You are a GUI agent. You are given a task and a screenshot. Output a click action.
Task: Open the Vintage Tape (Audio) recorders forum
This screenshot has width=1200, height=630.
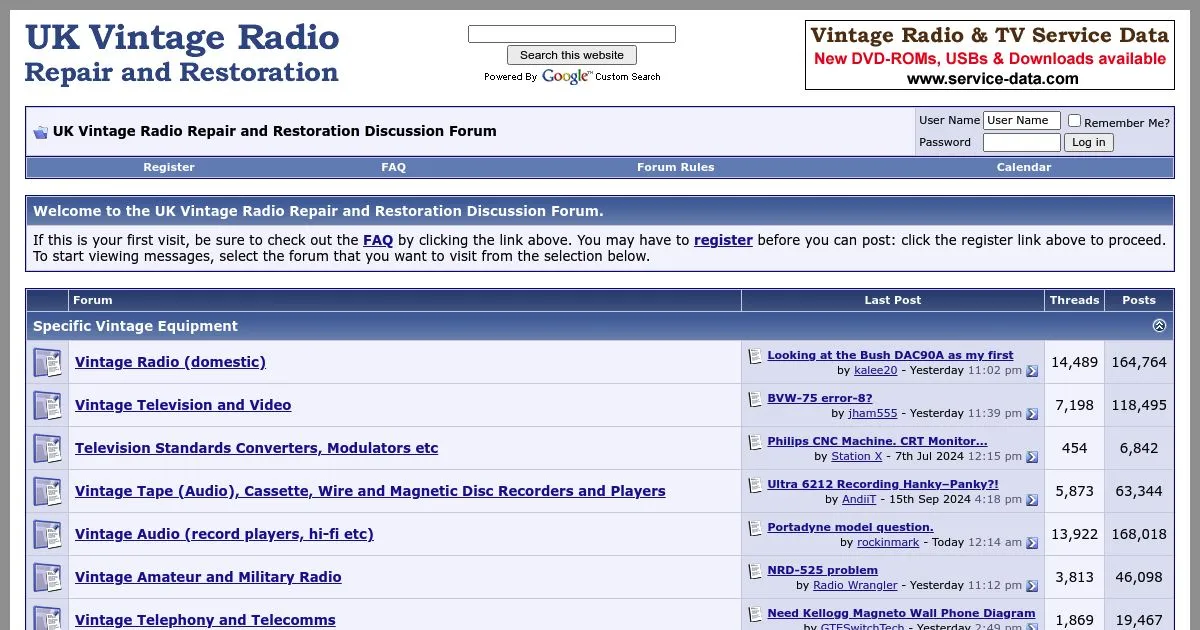[x=370, y=491]
